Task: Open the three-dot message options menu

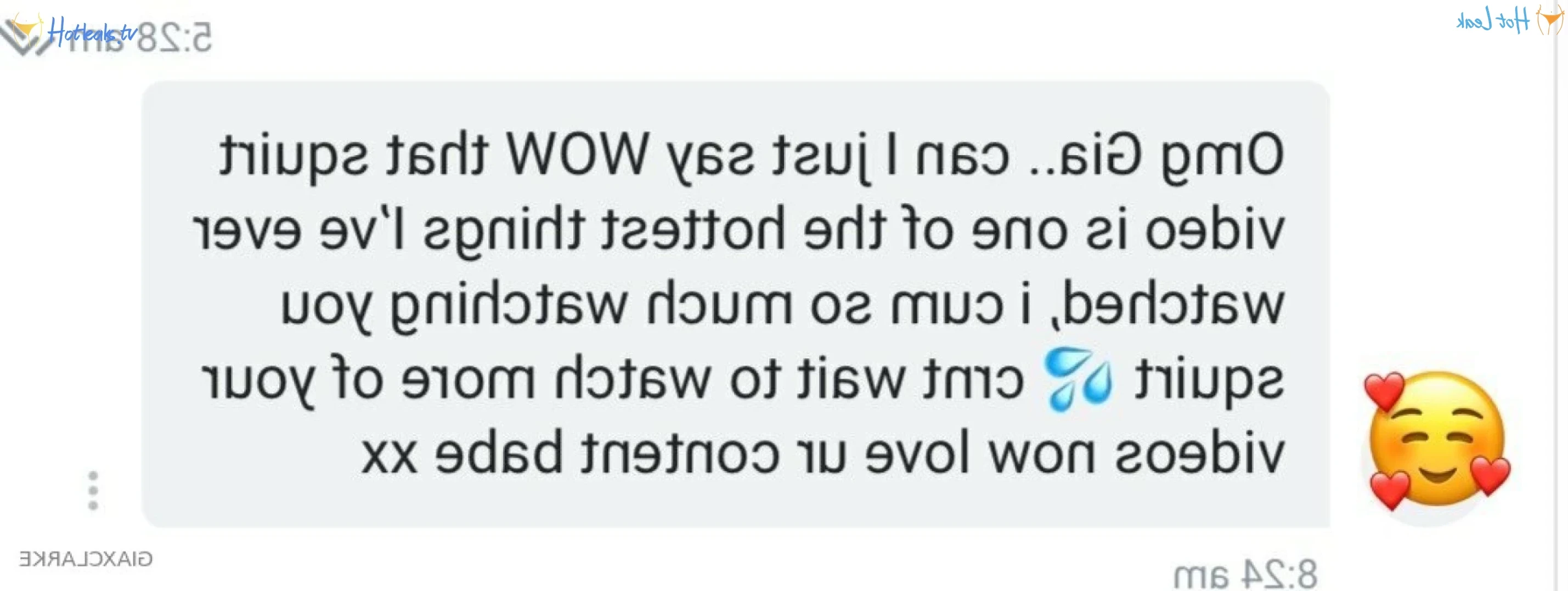Action: (x=93, y=490)
